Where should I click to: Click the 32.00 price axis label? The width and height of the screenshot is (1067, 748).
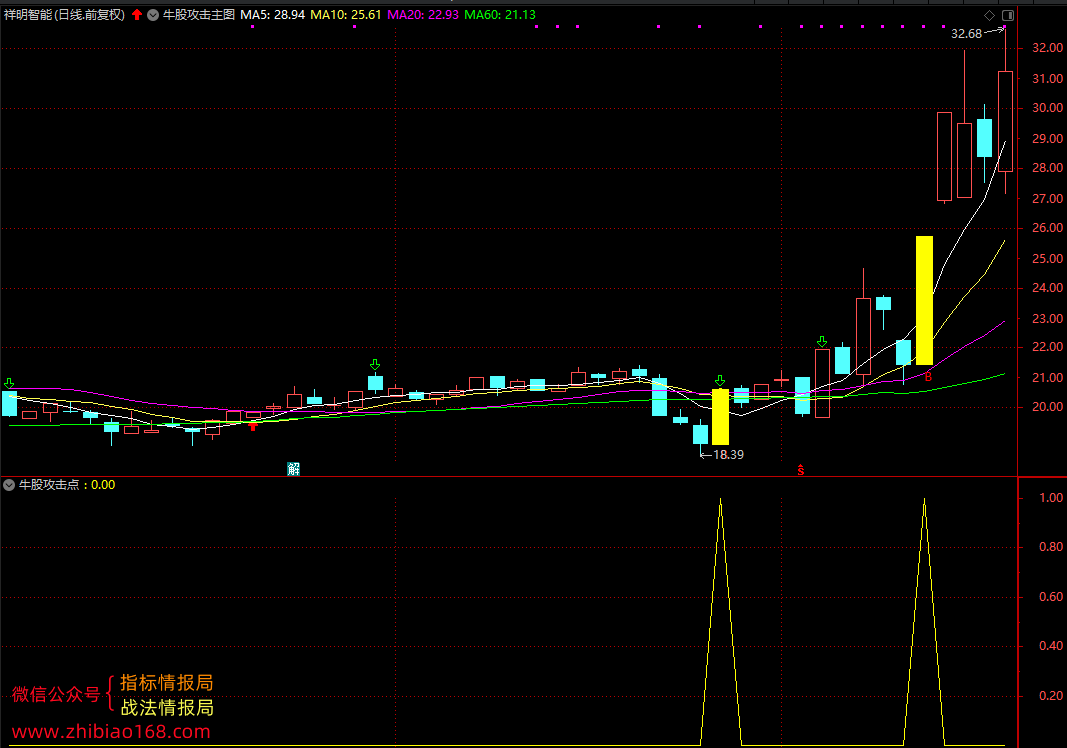[x=1047, y=48]
